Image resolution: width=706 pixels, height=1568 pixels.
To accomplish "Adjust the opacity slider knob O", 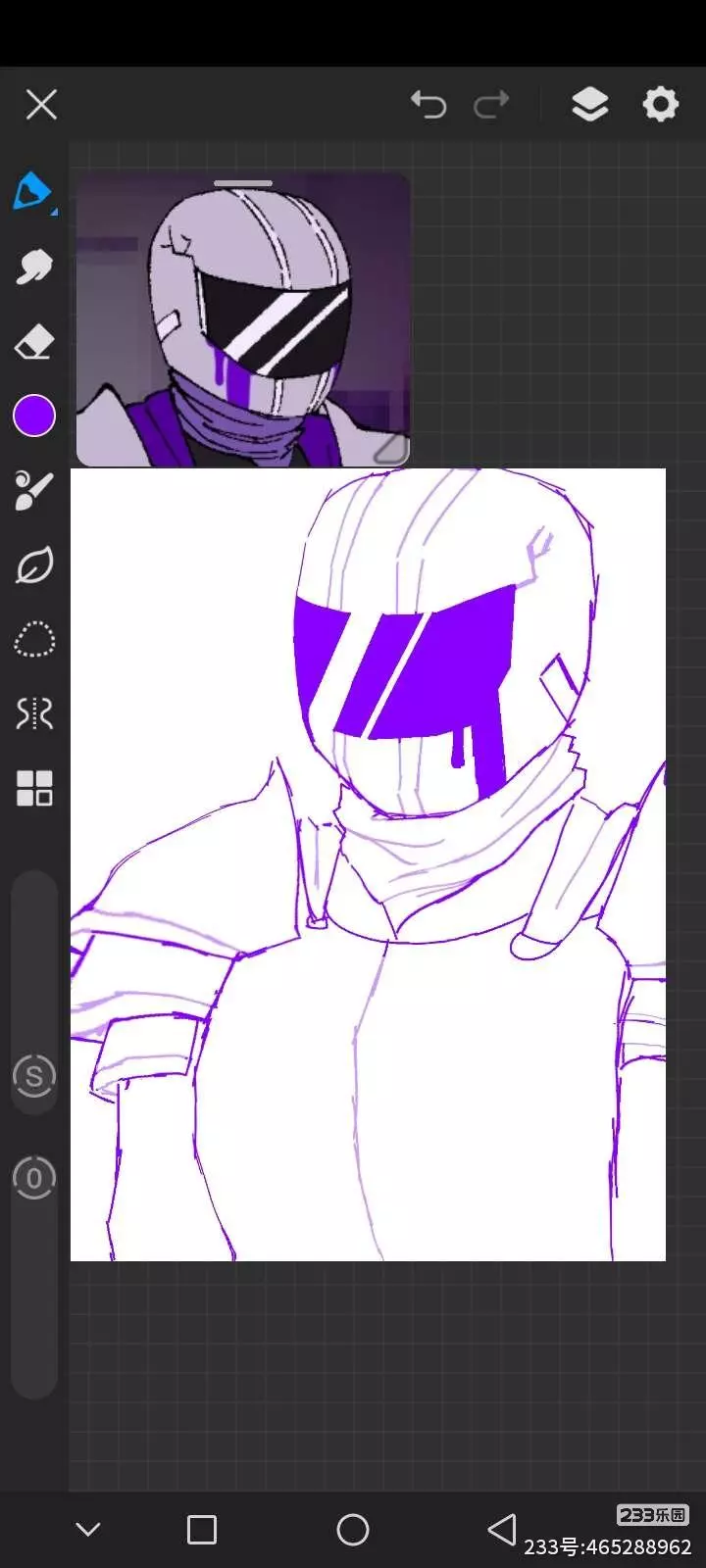I will click(33, 1178).
